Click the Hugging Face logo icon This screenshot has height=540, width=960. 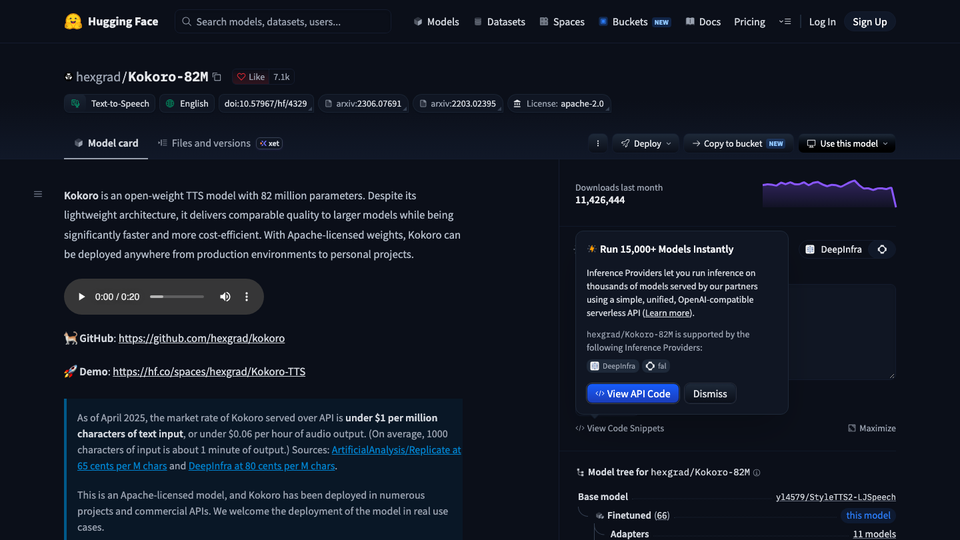[73, 21]
